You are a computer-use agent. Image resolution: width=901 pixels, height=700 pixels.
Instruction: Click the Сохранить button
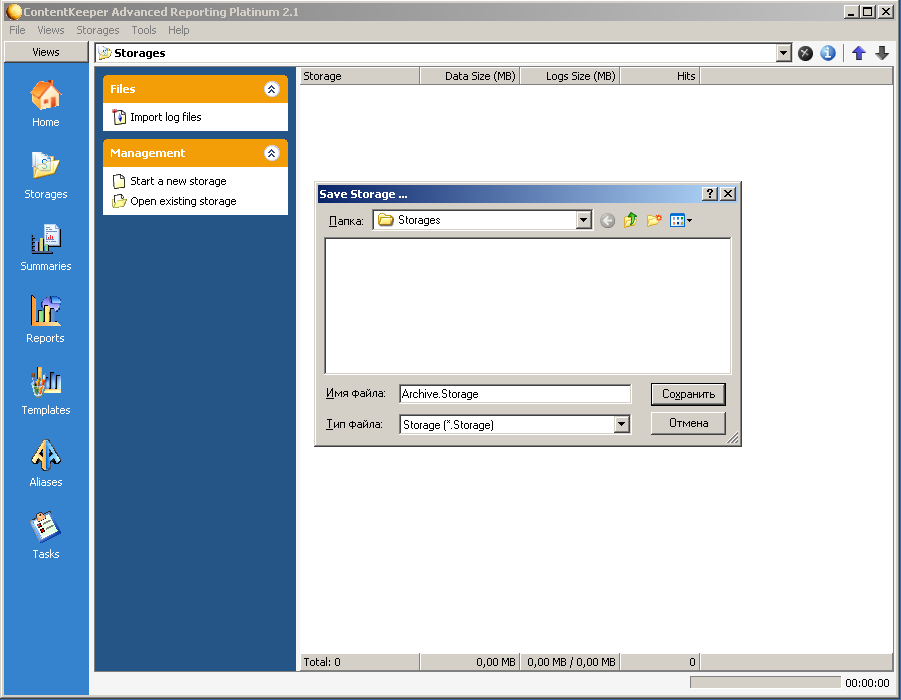coord(688,394)
